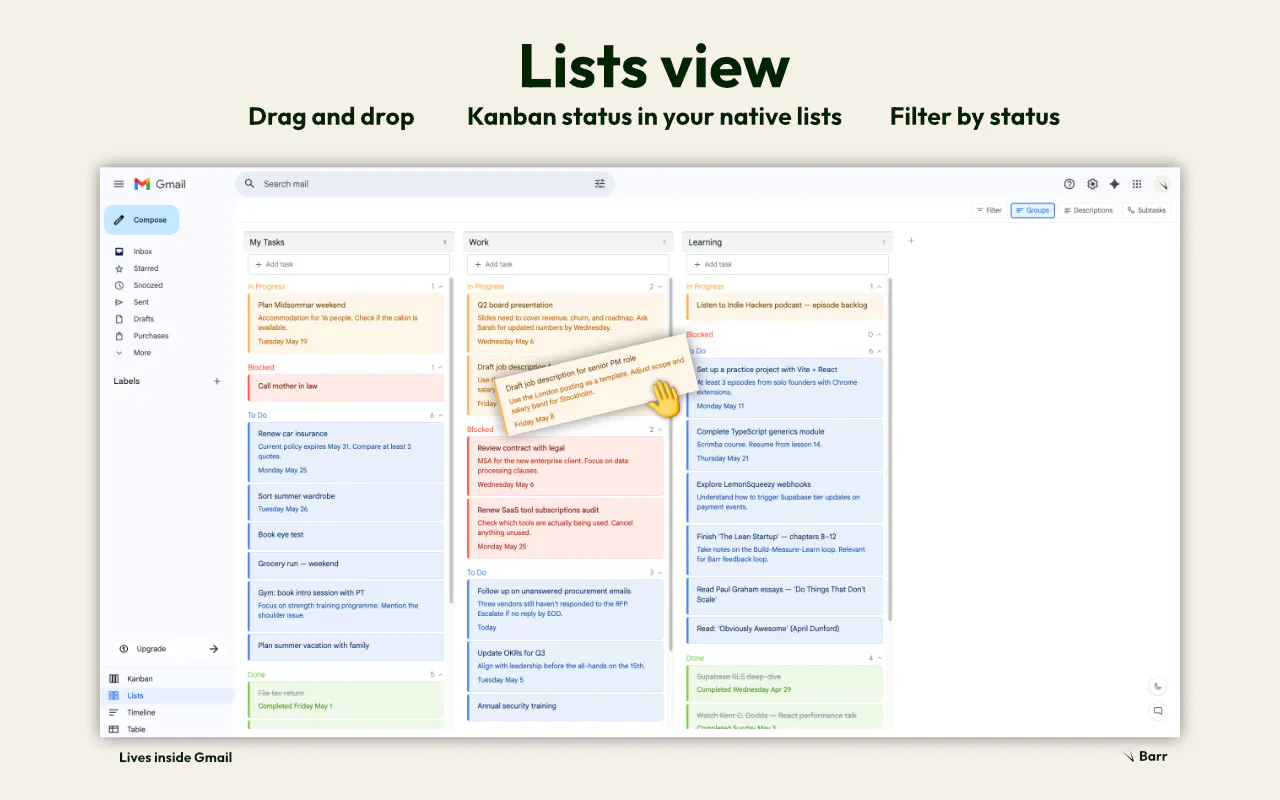Click Add task in Work list
The width and height of the screenshot is (1280, 800).
click(567, 264)
